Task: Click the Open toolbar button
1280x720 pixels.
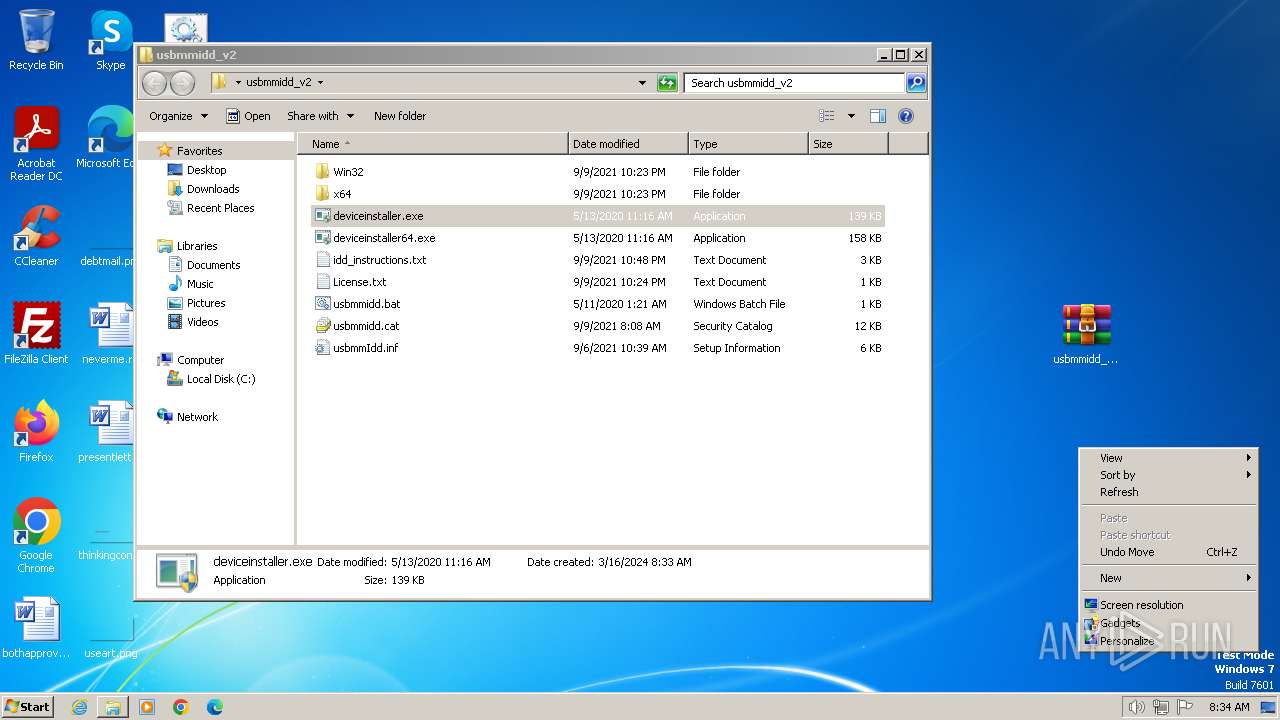Action: coord(248,116)
